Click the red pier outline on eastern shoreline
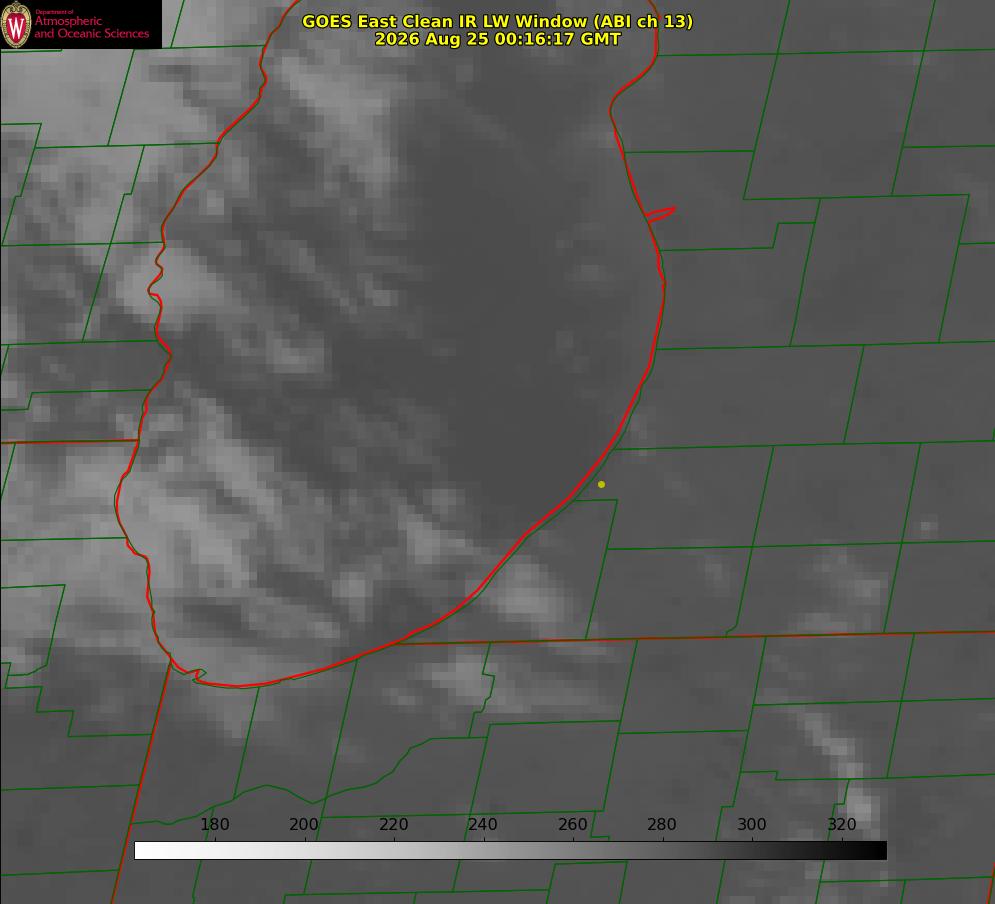Viewport: 995px width, 904px height. [661, 213]
